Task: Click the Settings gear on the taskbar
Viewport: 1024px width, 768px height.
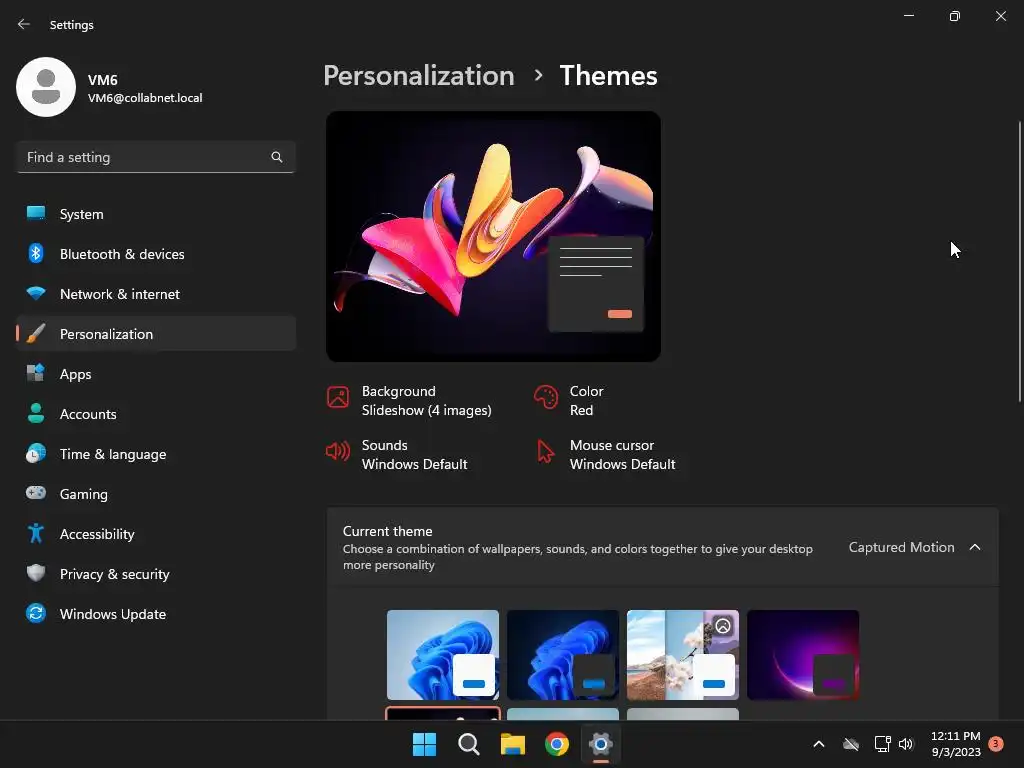Action: [x=601, y=744]
